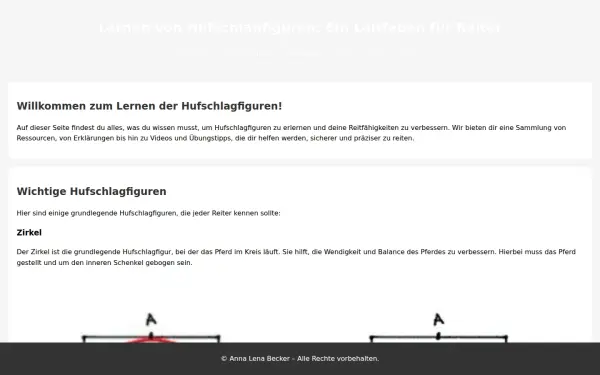Click the footer copyright 'Anna Lena Becker'
Screen dimensions: 600x375
(x=300, y=359)
